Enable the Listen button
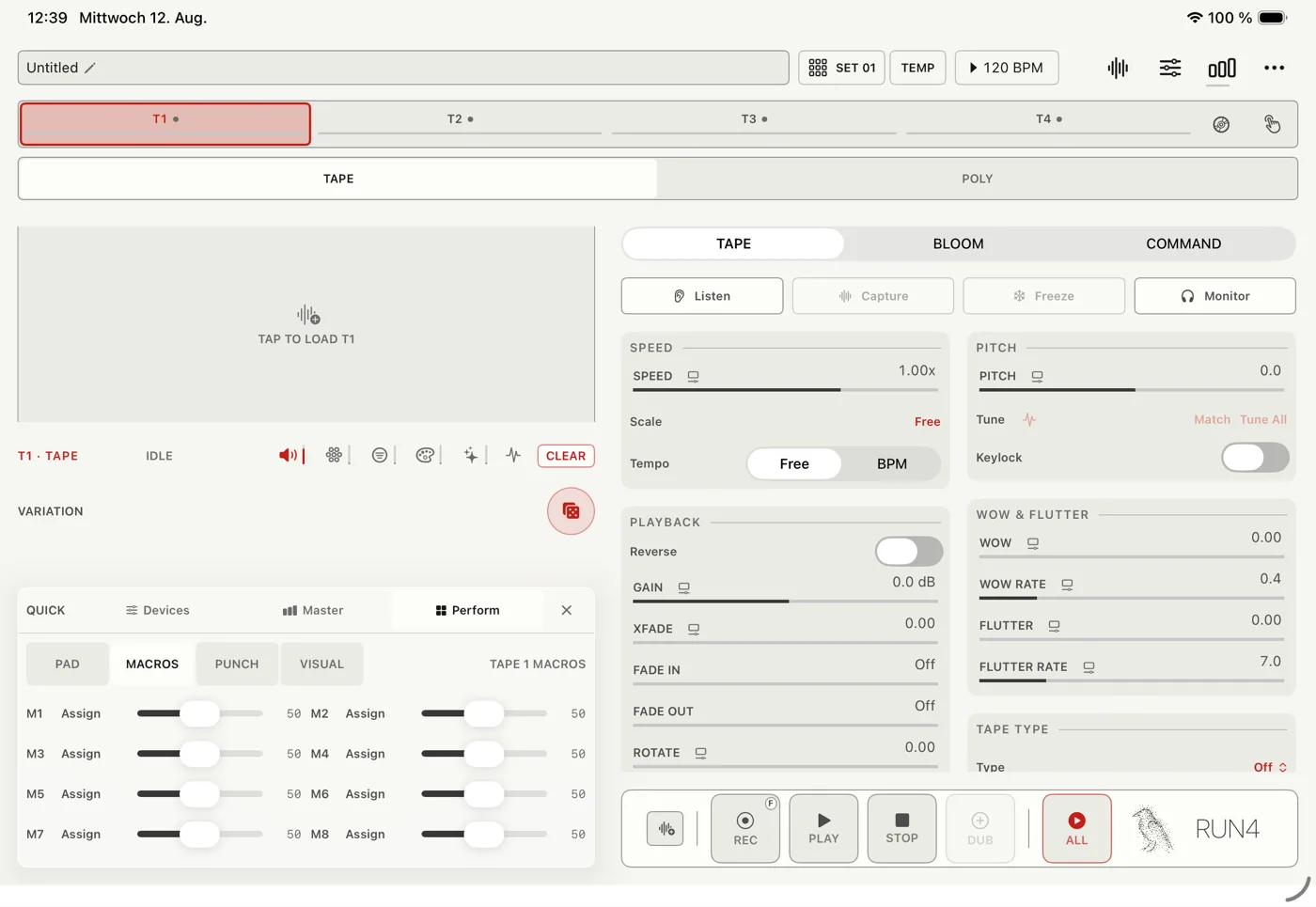Screen dimensions: 1316x907 (702, 296)
